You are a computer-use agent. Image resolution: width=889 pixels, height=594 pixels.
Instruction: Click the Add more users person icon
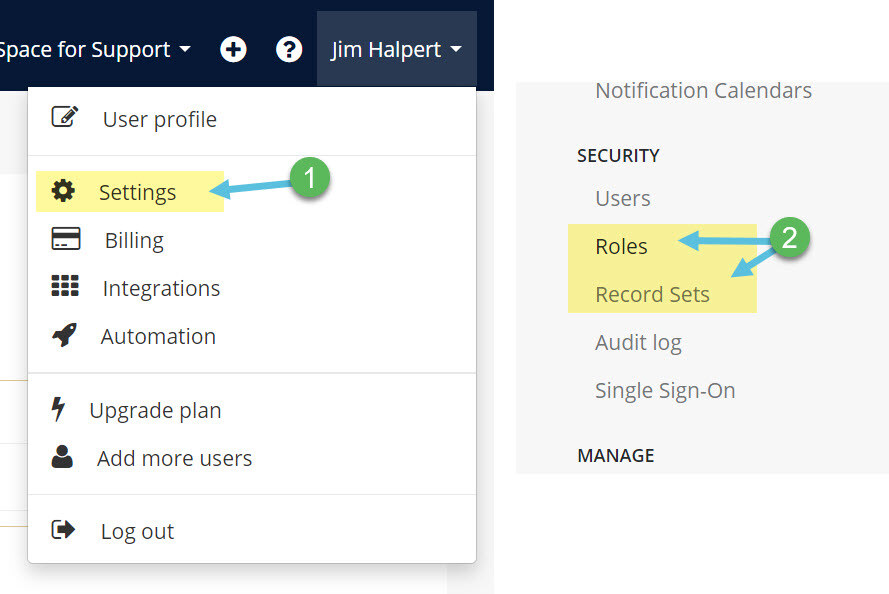[x=64, y=459]
